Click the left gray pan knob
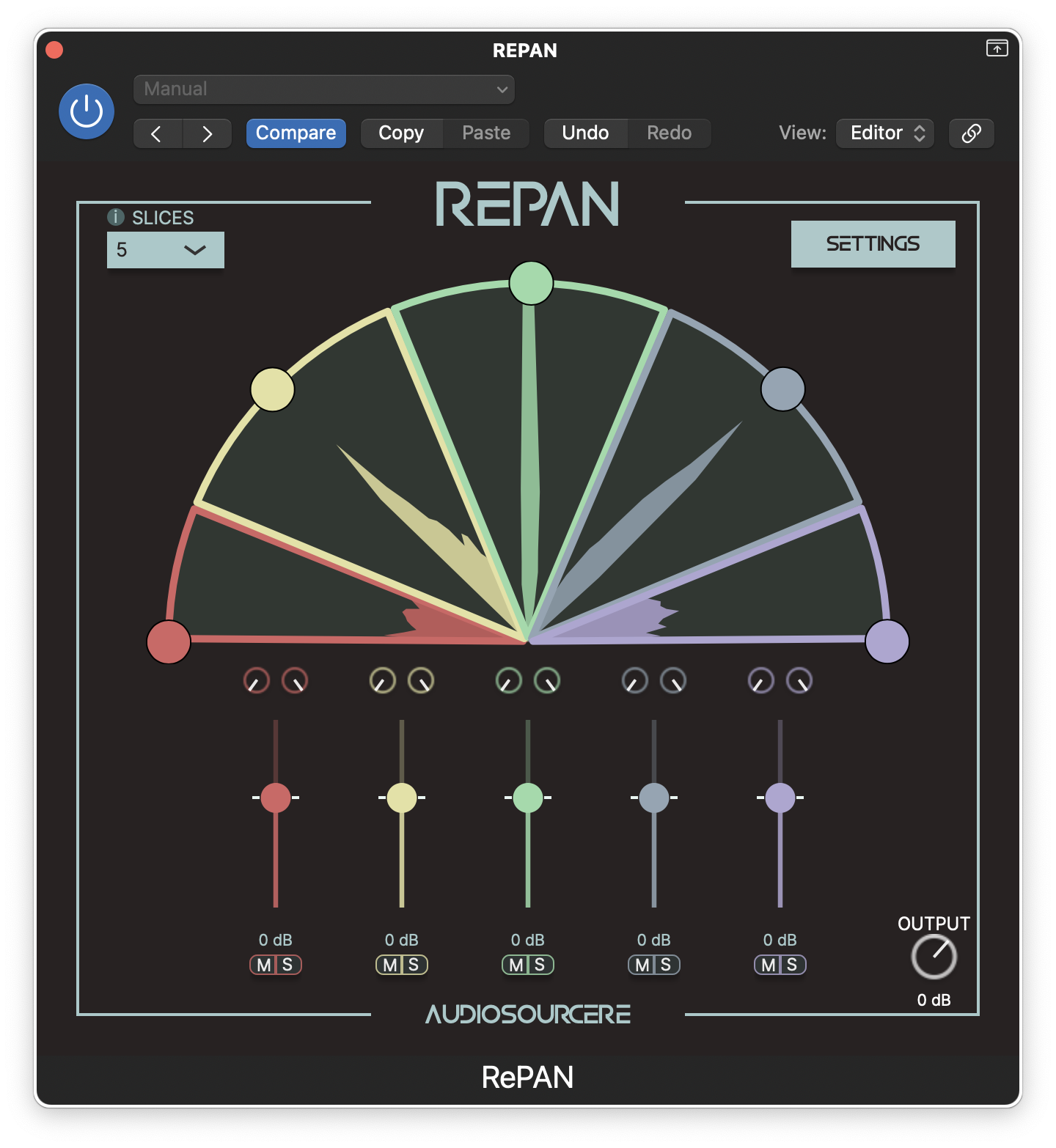Image resolution: width=1056 pixels, height=1148 pixels. (635, 681)
